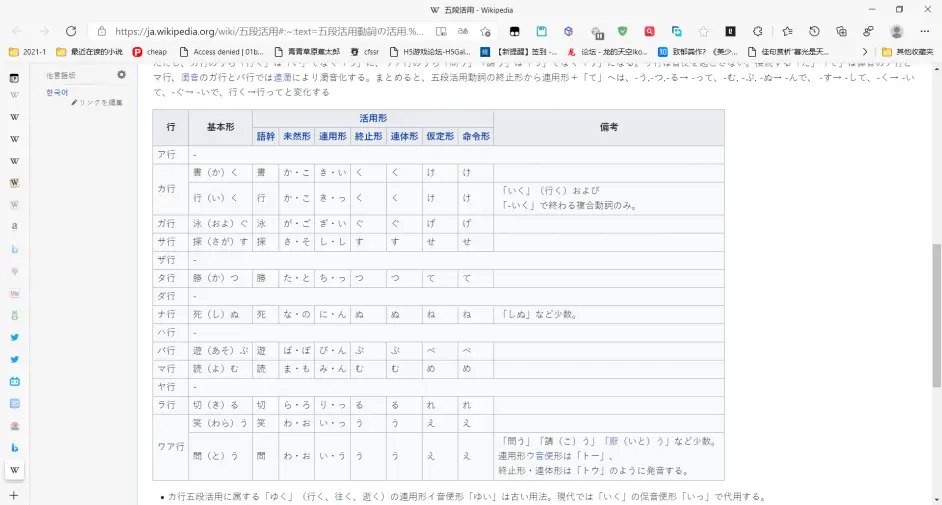Open language settings gear in sidebar

[x=121, y=74]
